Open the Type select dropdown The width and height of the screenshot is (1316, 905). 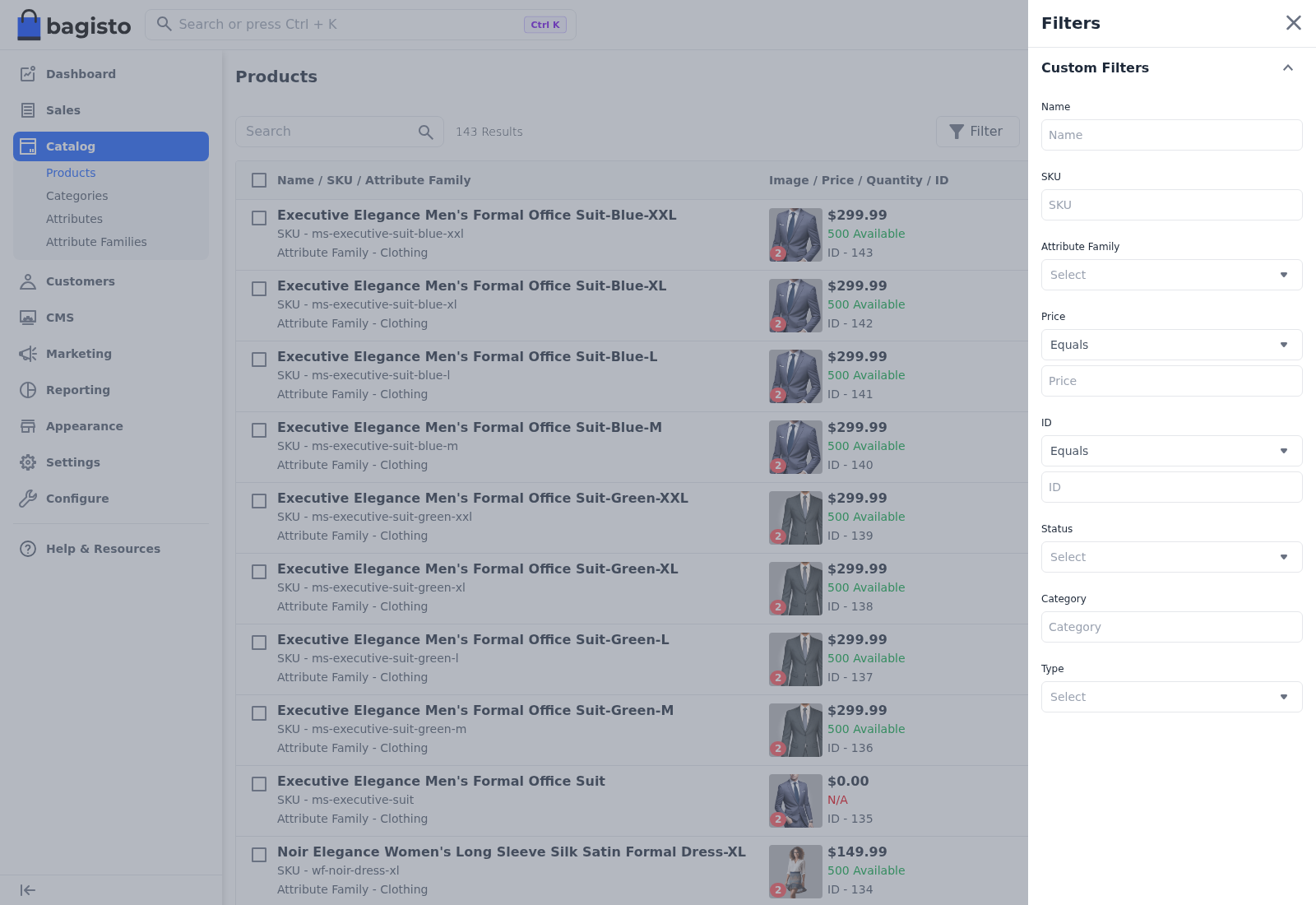[1171, 697]
